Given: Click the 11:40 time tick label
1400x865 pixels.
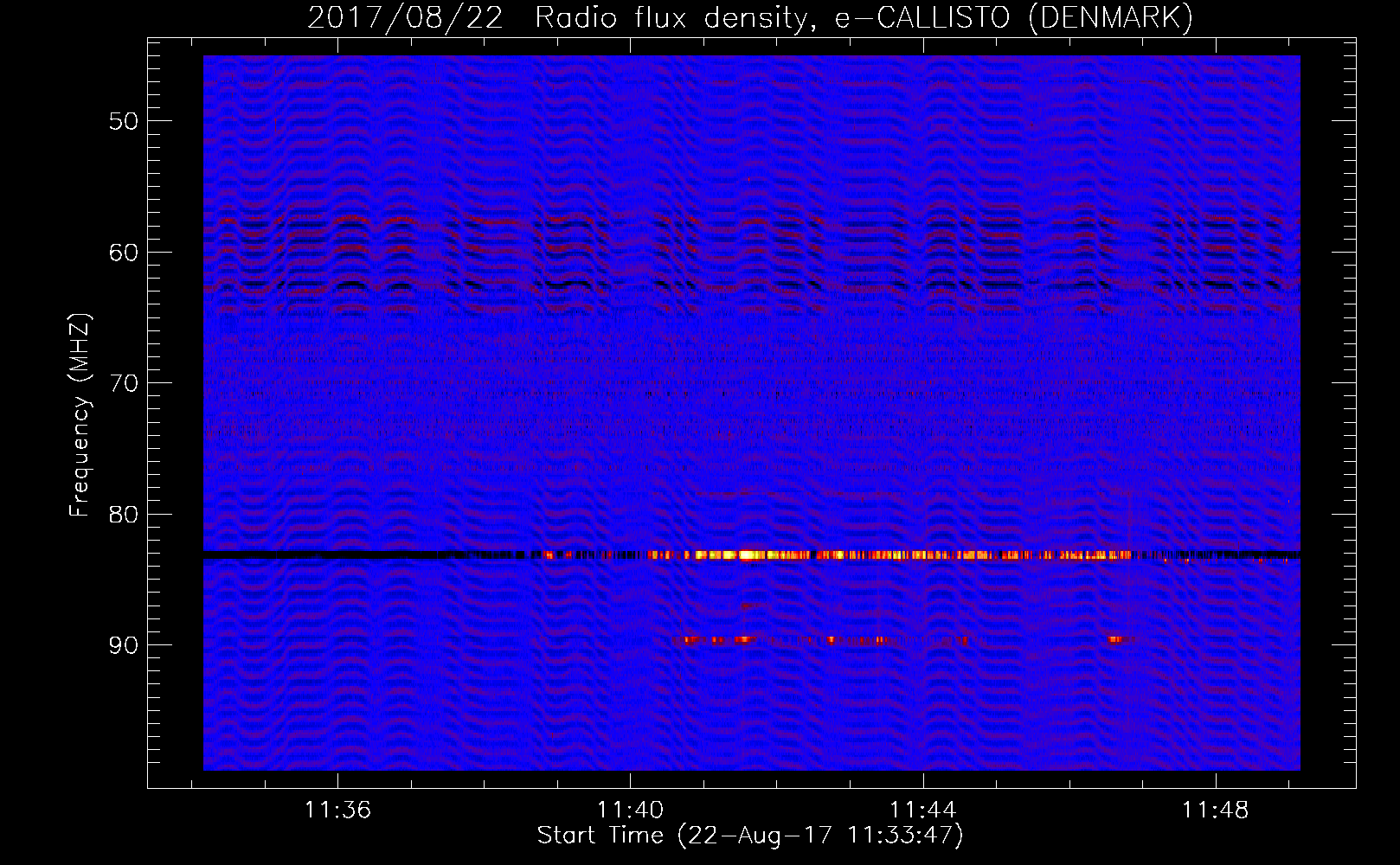Looking at the screenshot, I should (x=630, y=810).
